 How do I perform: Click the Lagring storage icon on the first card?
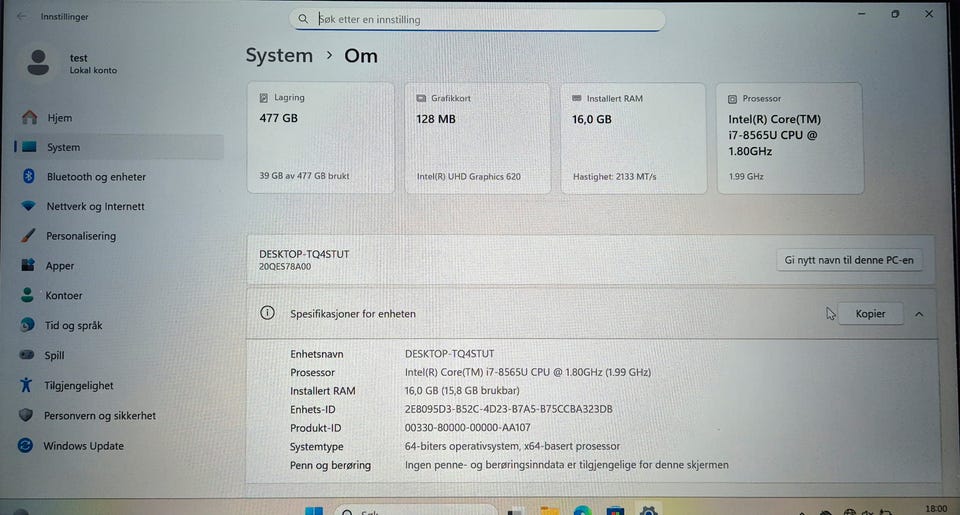(264, 97)
